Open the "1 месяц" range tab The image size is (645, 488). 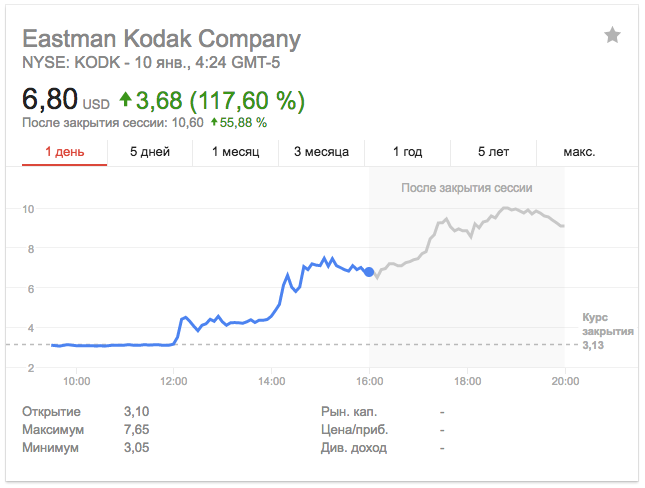(235, 152)
